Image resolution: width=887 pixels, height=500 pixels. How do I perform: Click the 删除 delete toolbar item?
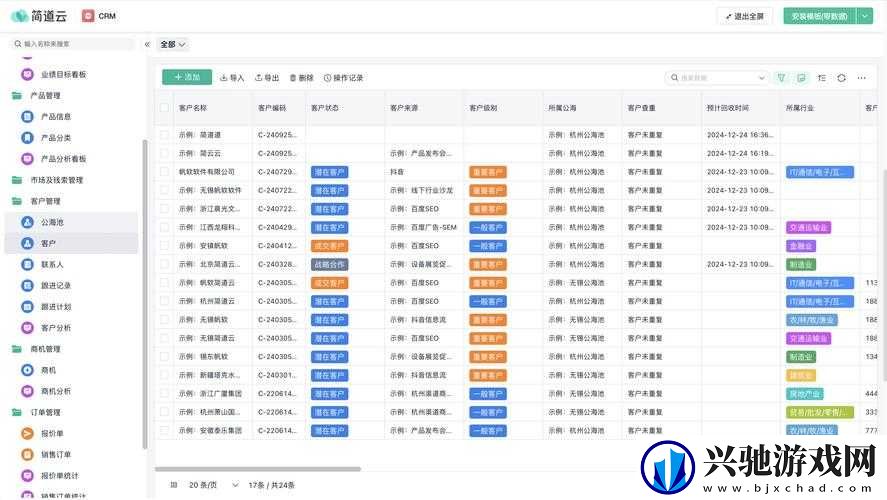pos(302,77)
